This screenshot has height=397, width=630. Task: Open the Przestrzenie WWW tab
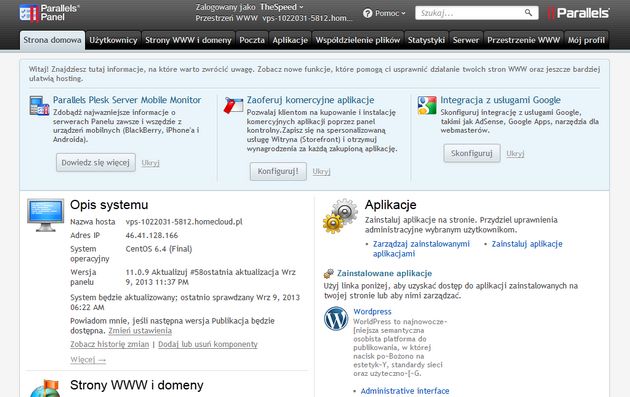(524, 40)
